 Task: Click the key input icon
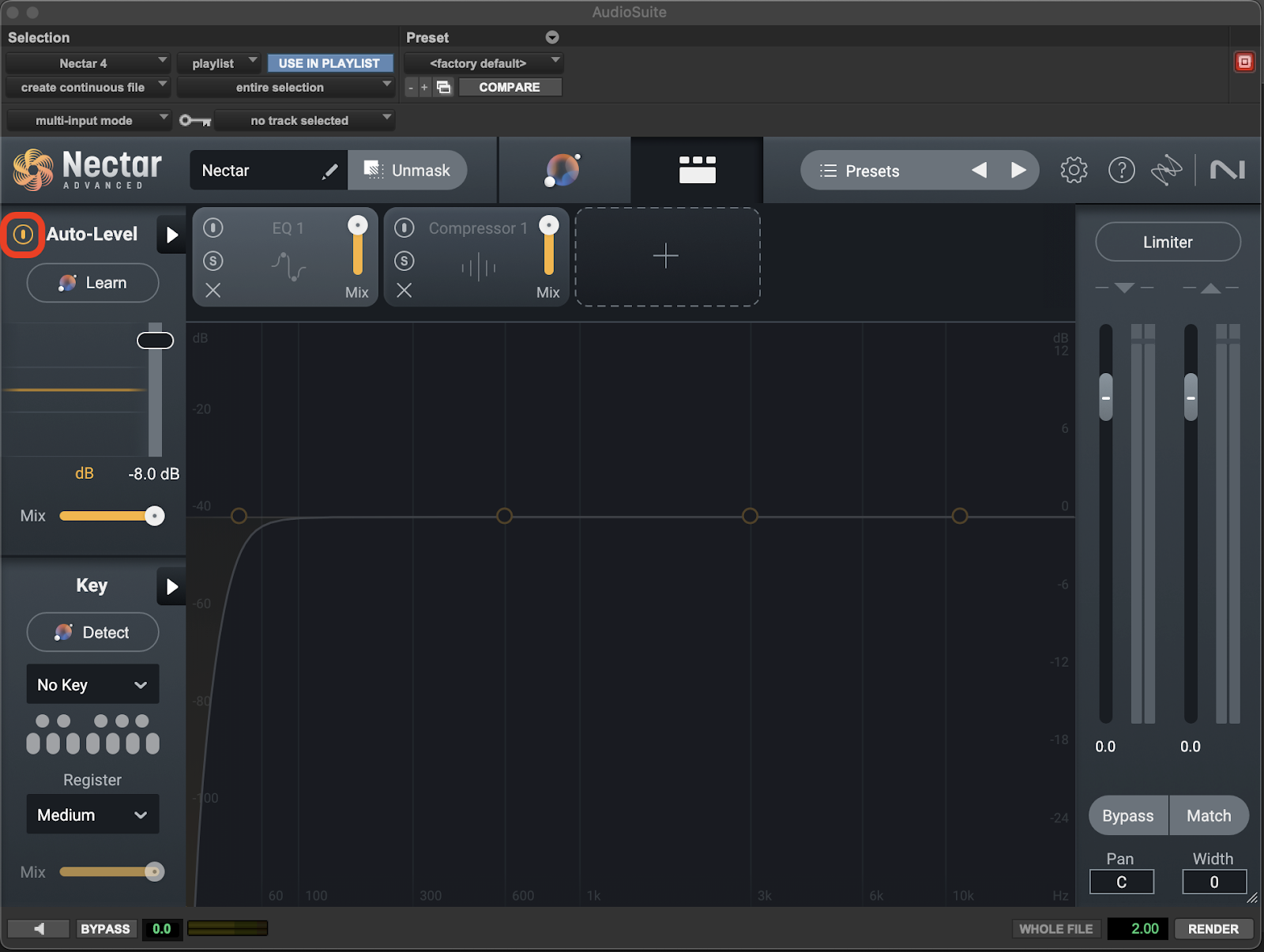[x=194, y=120]
